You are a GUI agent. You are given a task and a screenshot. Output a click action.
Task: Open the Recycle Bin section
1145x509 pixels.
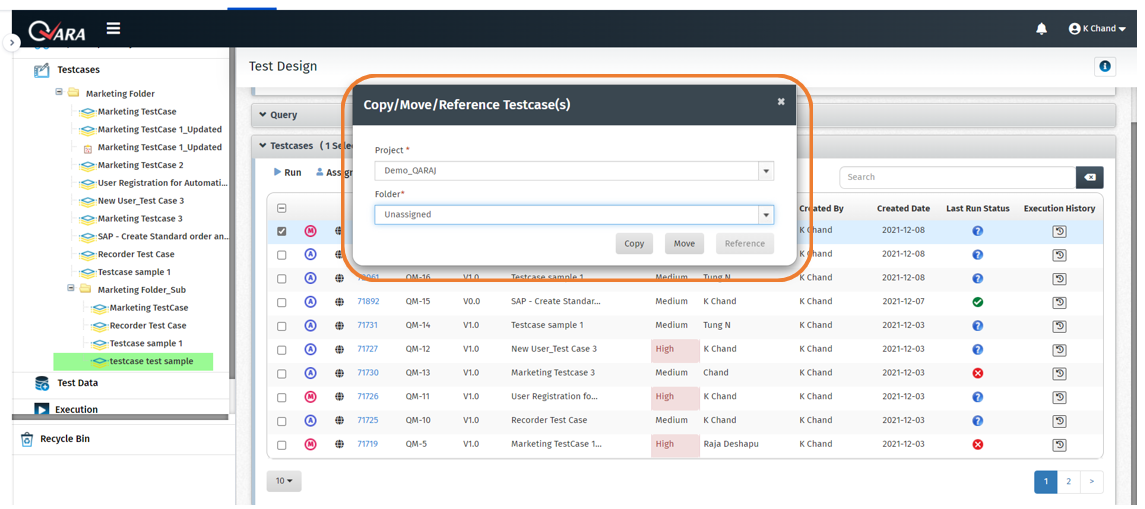click(65, 439)
